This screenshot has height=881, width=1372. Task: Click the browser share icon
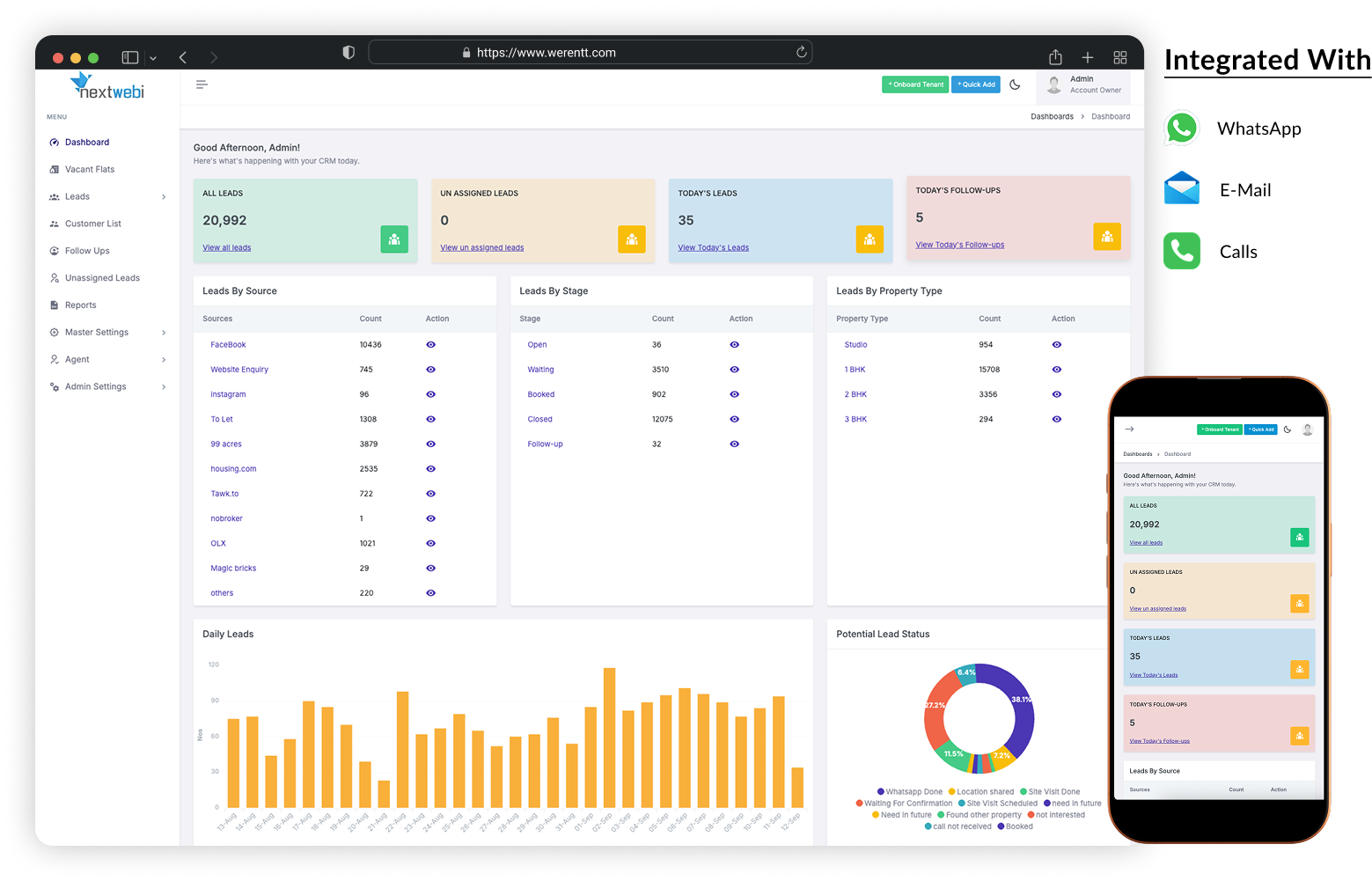tap(1055, 57)
